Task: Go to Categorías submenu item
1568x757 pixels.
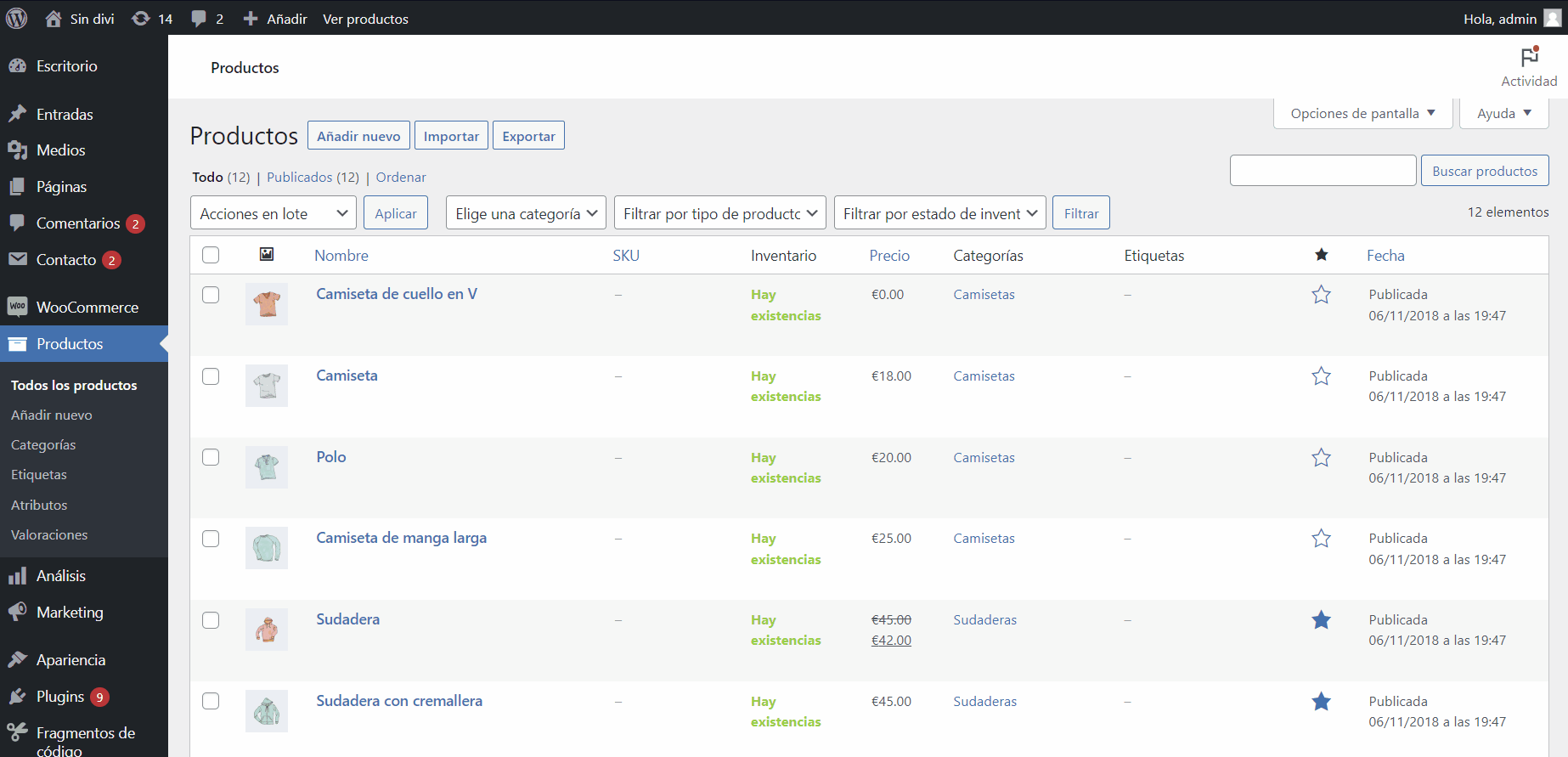Action: click(x=43, y=444)
